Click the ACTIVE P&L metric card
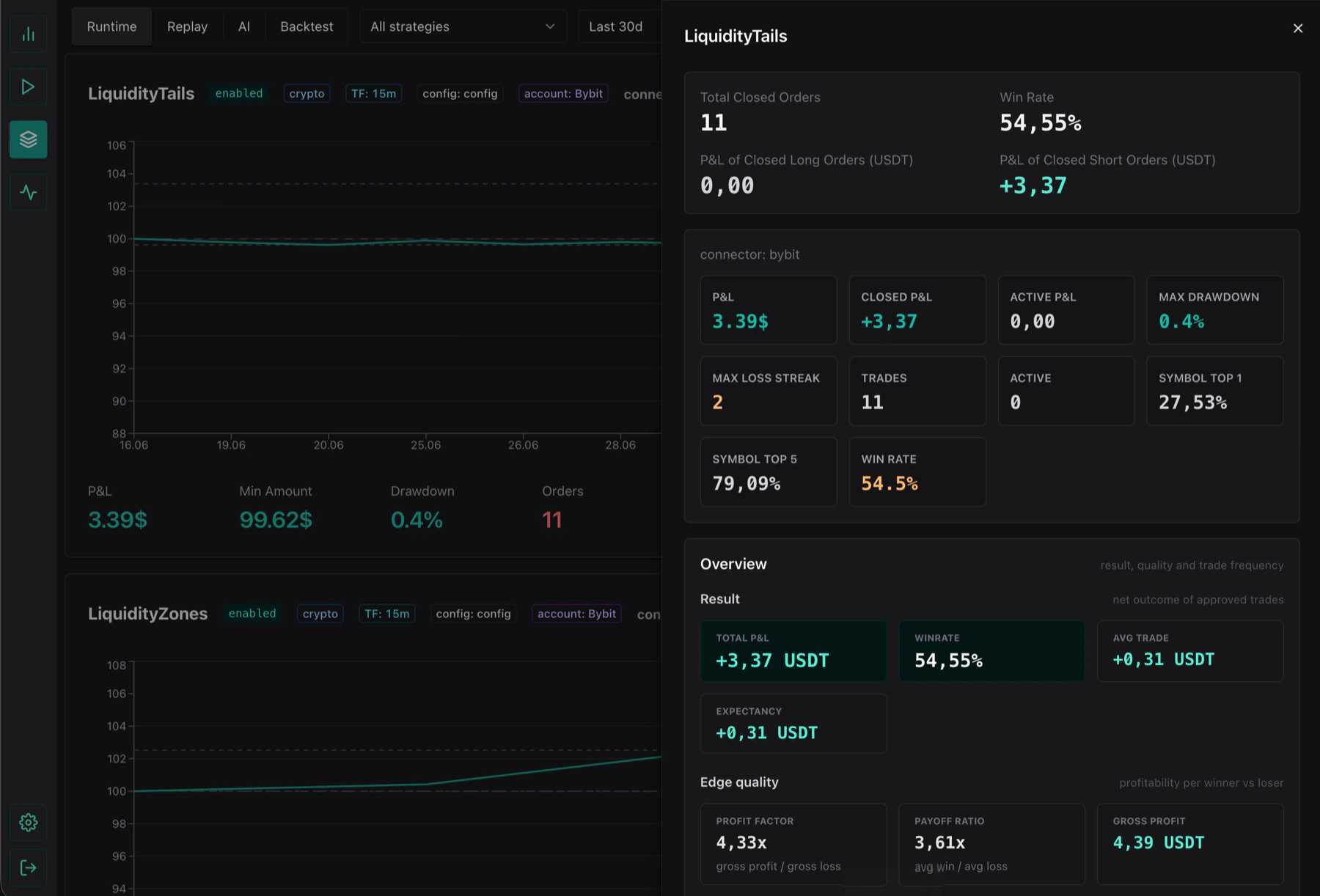Screen dimensions: 1320x896 [1066, 310]
